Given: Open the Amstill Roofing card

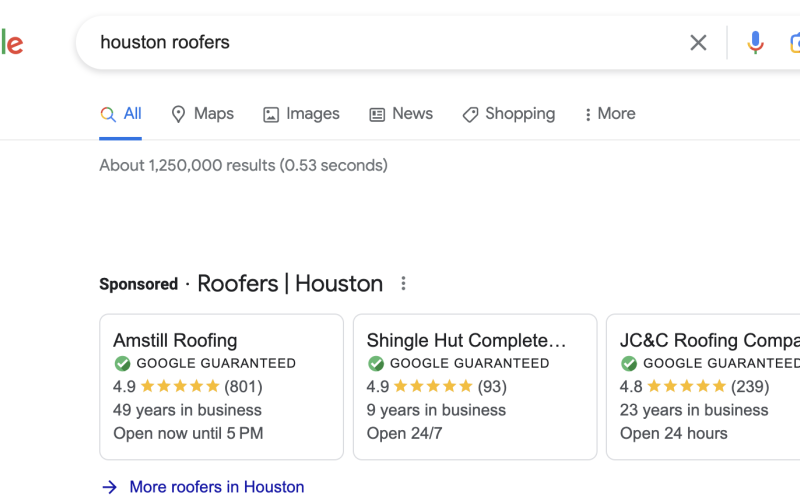Looking at the screenshot, I should coord(221,387).
